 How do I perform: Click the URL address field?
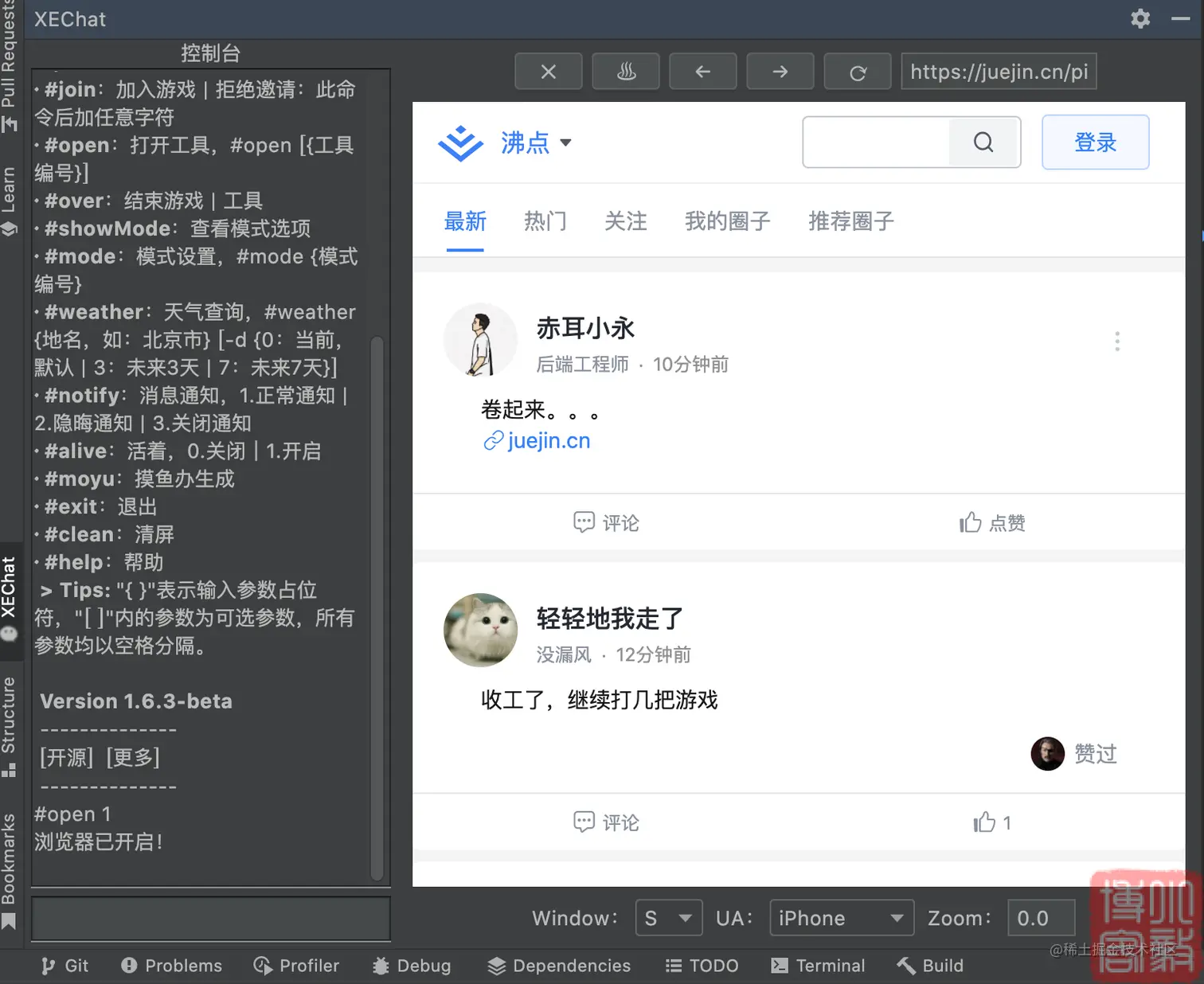[999, 72]
